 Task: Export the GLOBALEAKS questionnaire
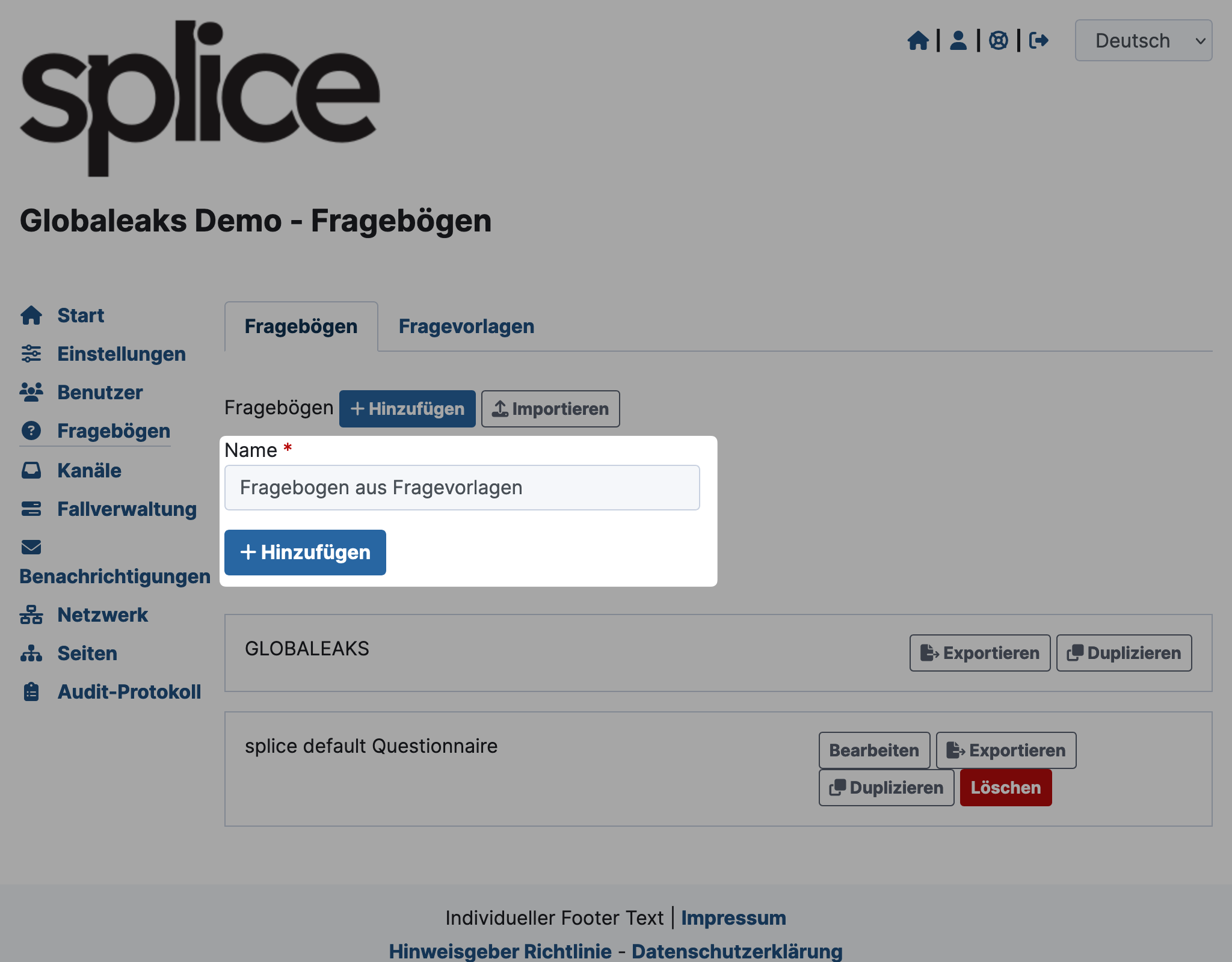point(980,653)
